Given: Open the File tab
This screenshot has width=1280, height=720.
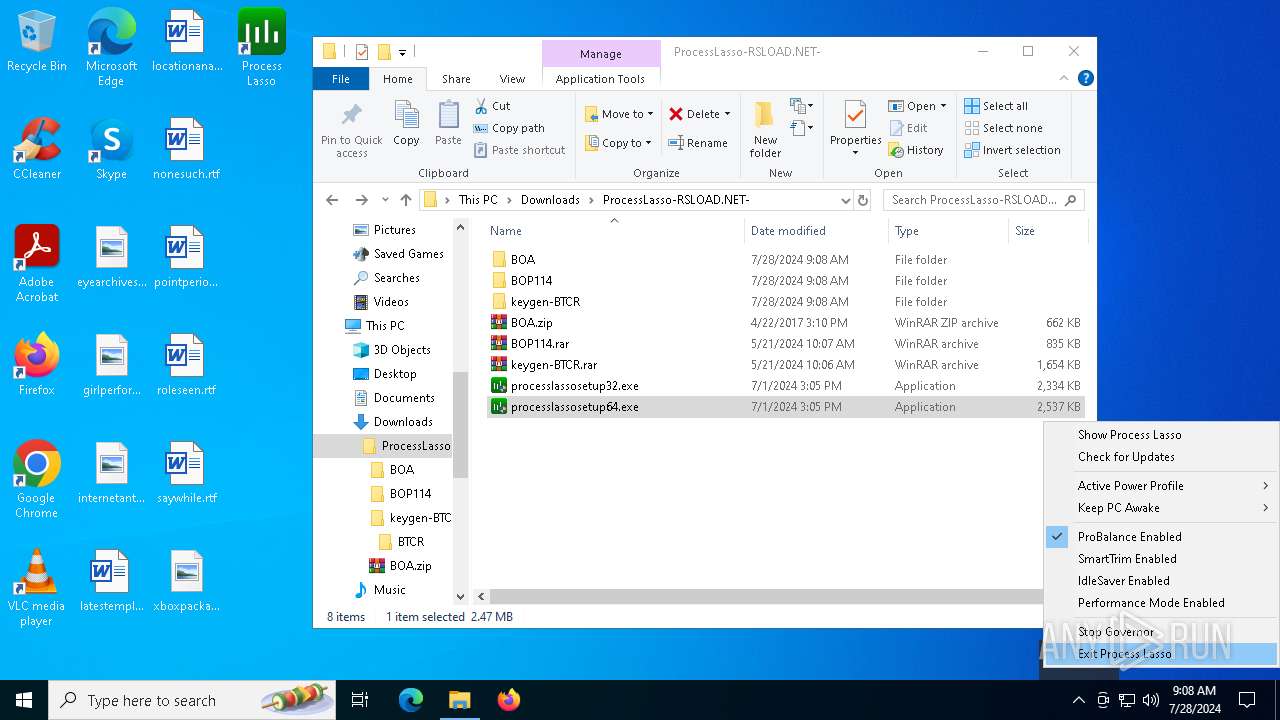Looking at the screenshot, I should [341, 79].
